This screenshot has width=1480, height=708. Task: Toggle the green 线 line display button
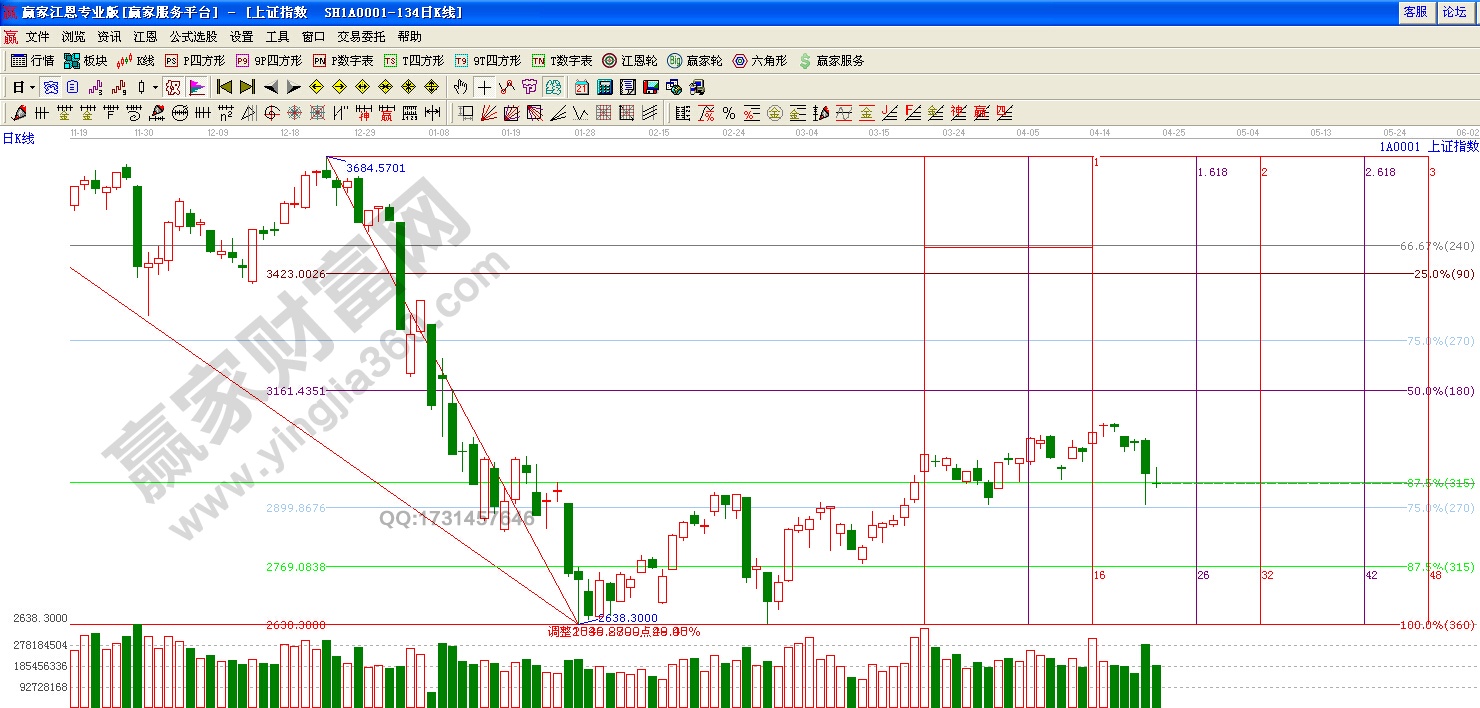click(553, 87)
